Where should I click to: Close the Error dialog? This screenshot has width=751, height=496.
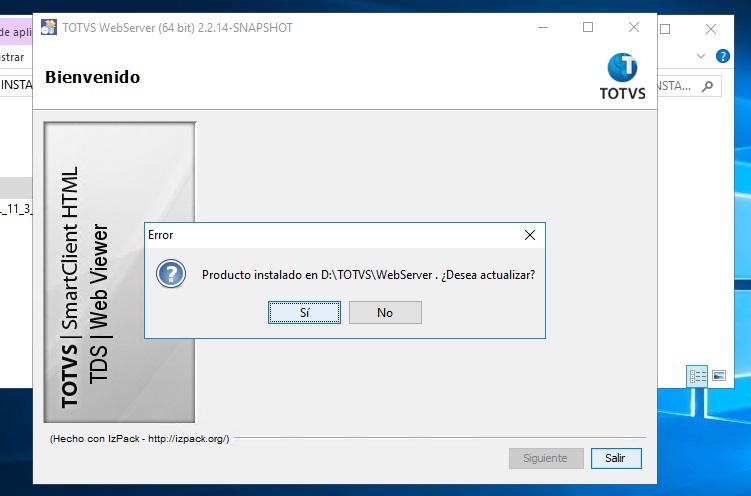tap(530, 235)
